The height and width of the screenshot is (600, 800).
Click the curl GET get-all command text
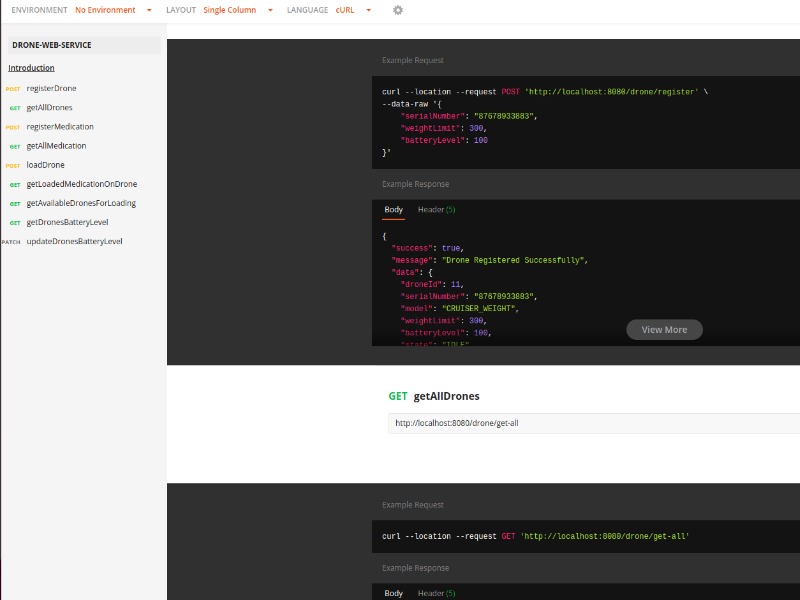coord(535,536)
